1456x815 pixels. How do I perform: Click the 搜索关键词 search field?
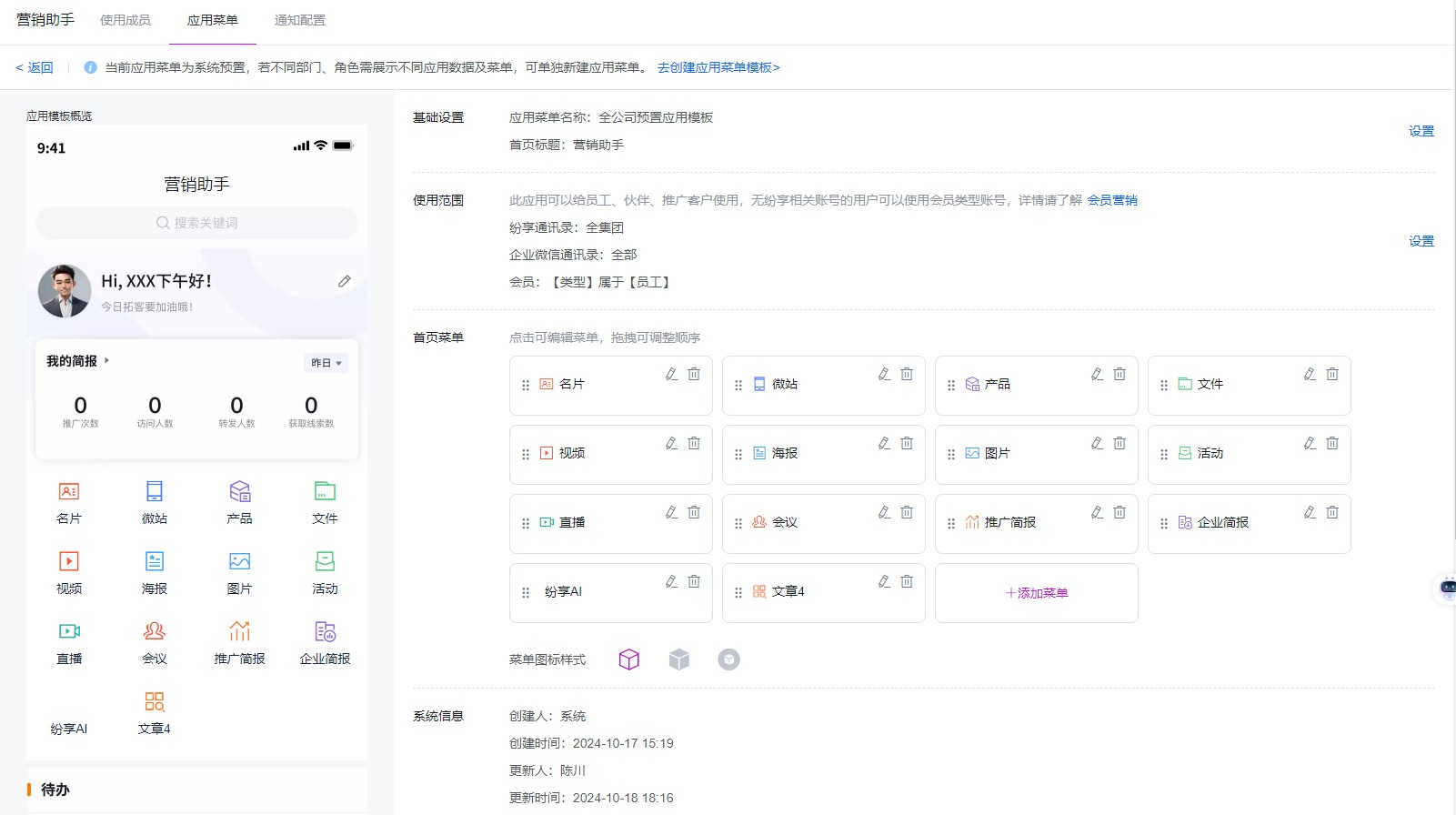tap(196, 223)
